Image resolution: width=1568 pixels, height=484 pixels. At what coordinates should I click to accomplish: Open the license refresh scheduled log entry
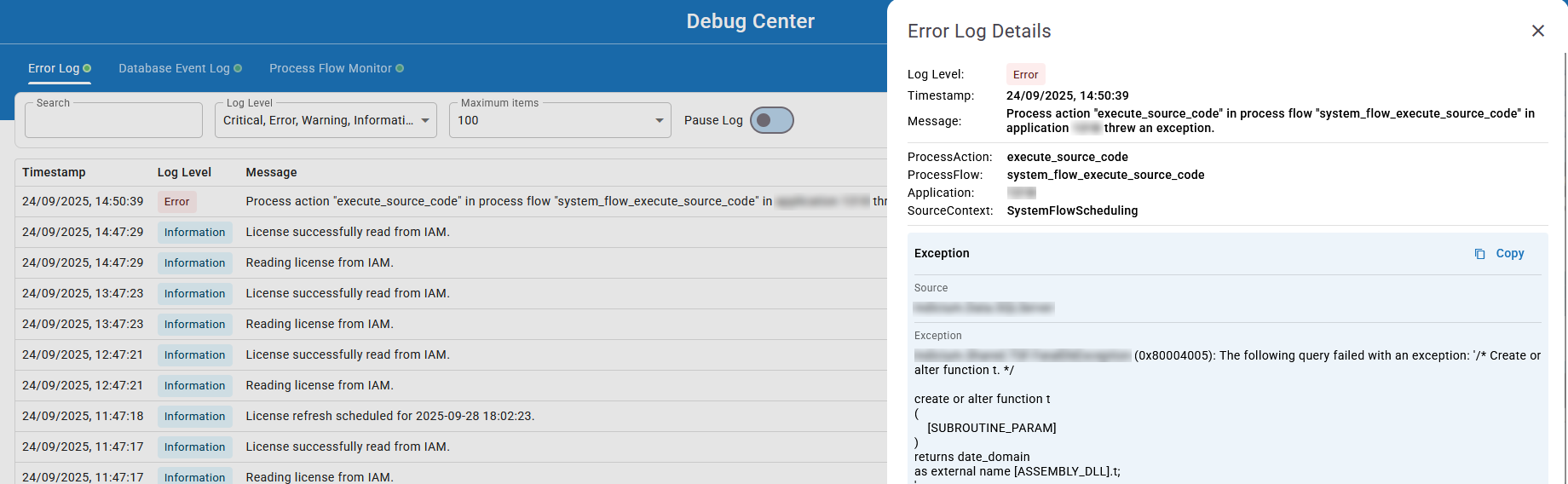(389, 416)
